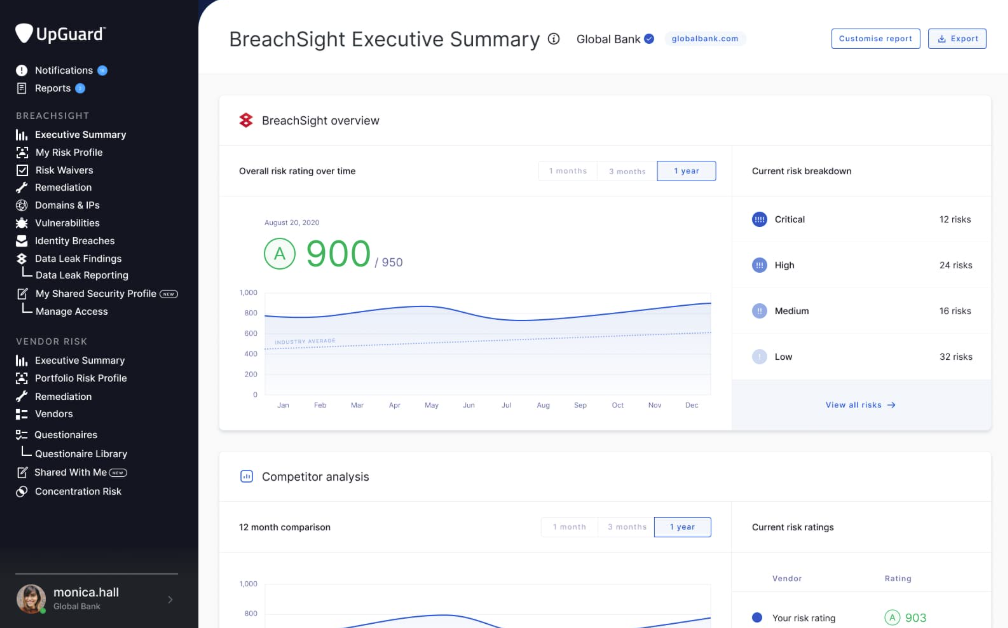Click red BreachSight overview logo icon
Image resolution: width=1008 pixels, height=628 pixels.
click(x=246, y=120)
